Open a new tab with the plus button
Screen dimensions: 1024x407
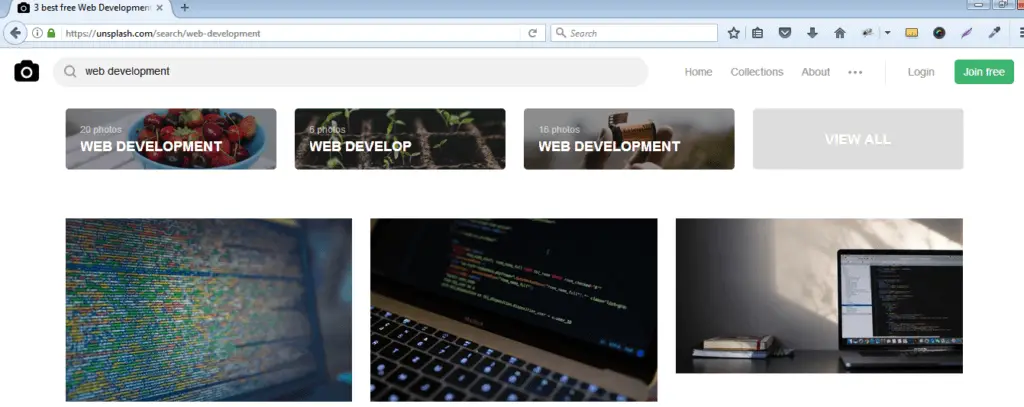click(x=184, y=8)
